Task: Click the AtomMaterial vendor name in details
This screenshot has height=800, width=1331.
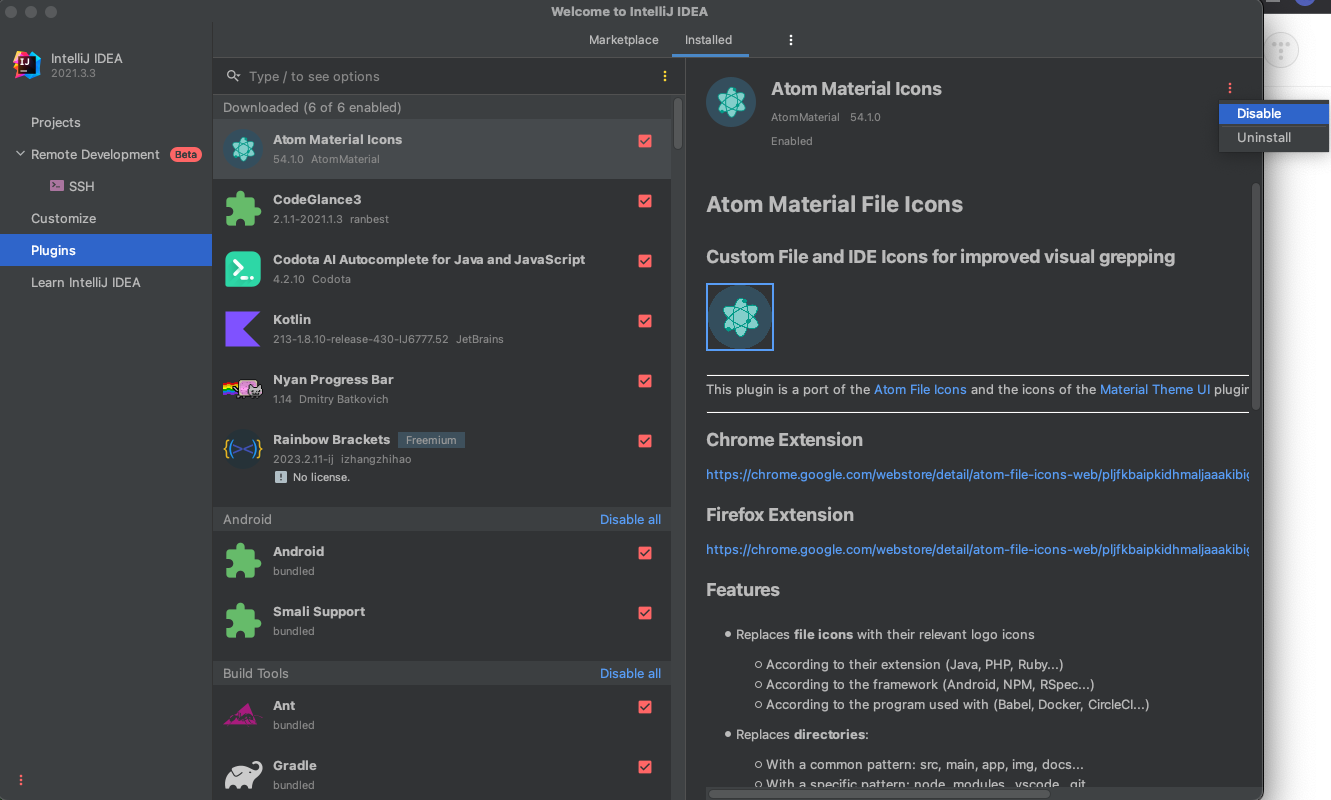Action: point(805,117)
